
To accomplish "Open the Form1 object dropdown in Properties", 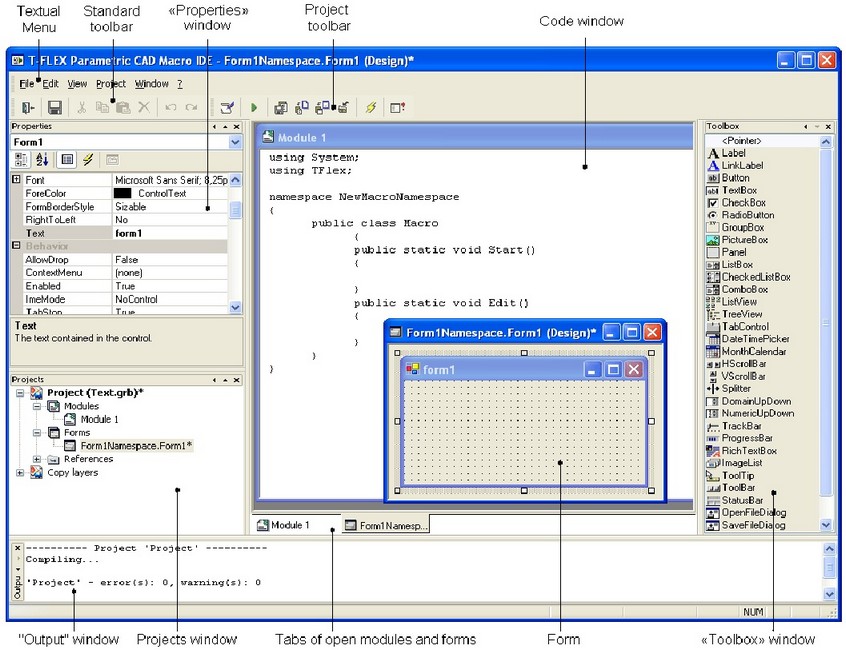I will pos(235,143).
